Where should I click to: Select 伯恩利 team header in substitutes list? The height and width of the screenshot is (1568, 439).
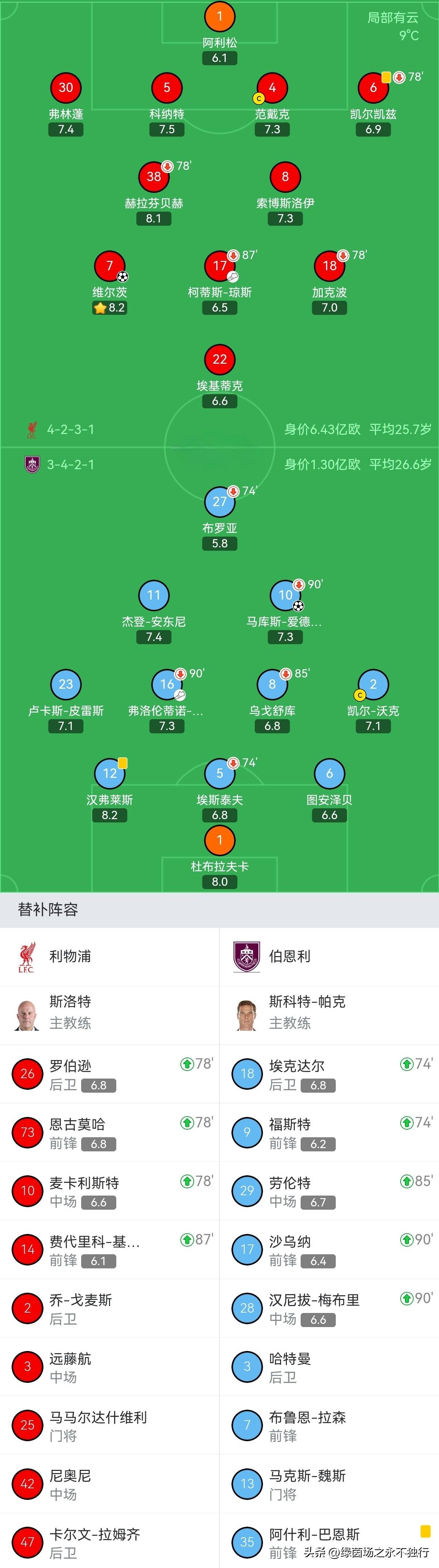[x=290, y=956]
